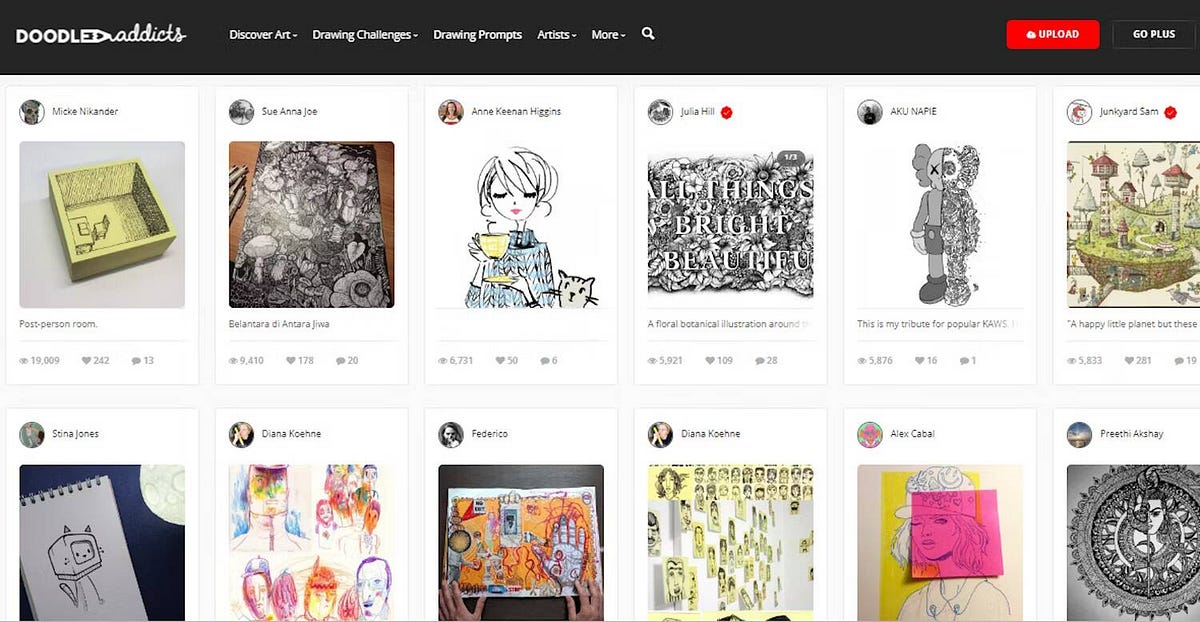Go to Drawing Prompts page
The image size is (1200, 622).
[477, 34]
